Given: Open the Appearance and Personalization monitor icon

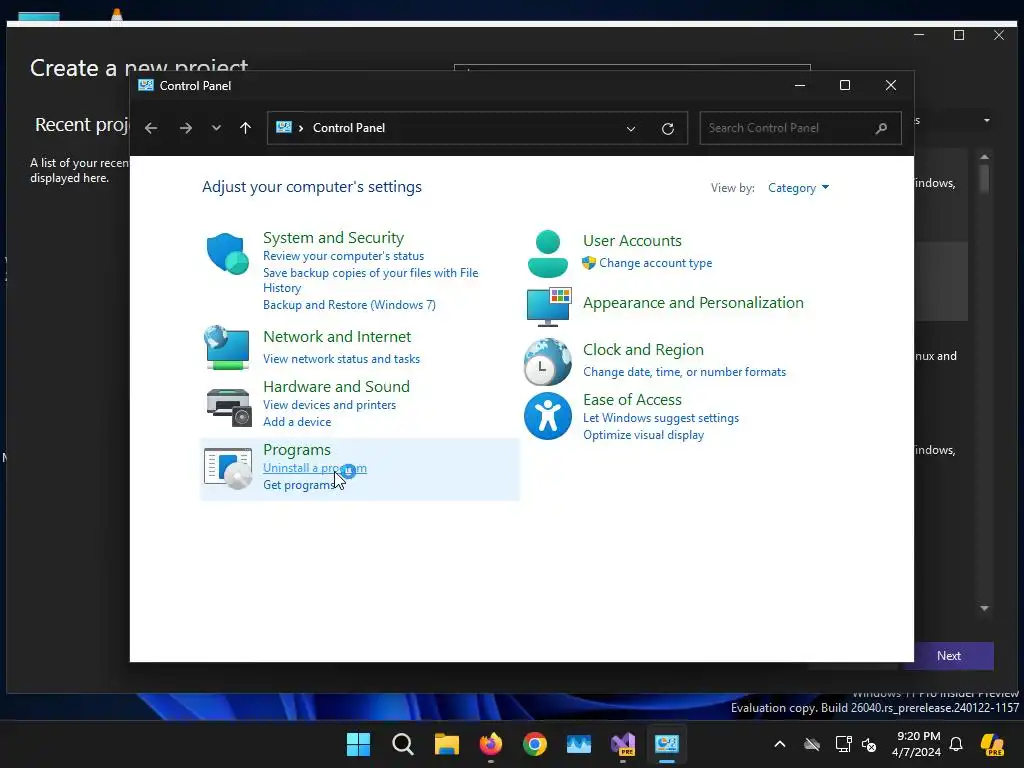Looking at the screenshot, I should tap(549, 306).
